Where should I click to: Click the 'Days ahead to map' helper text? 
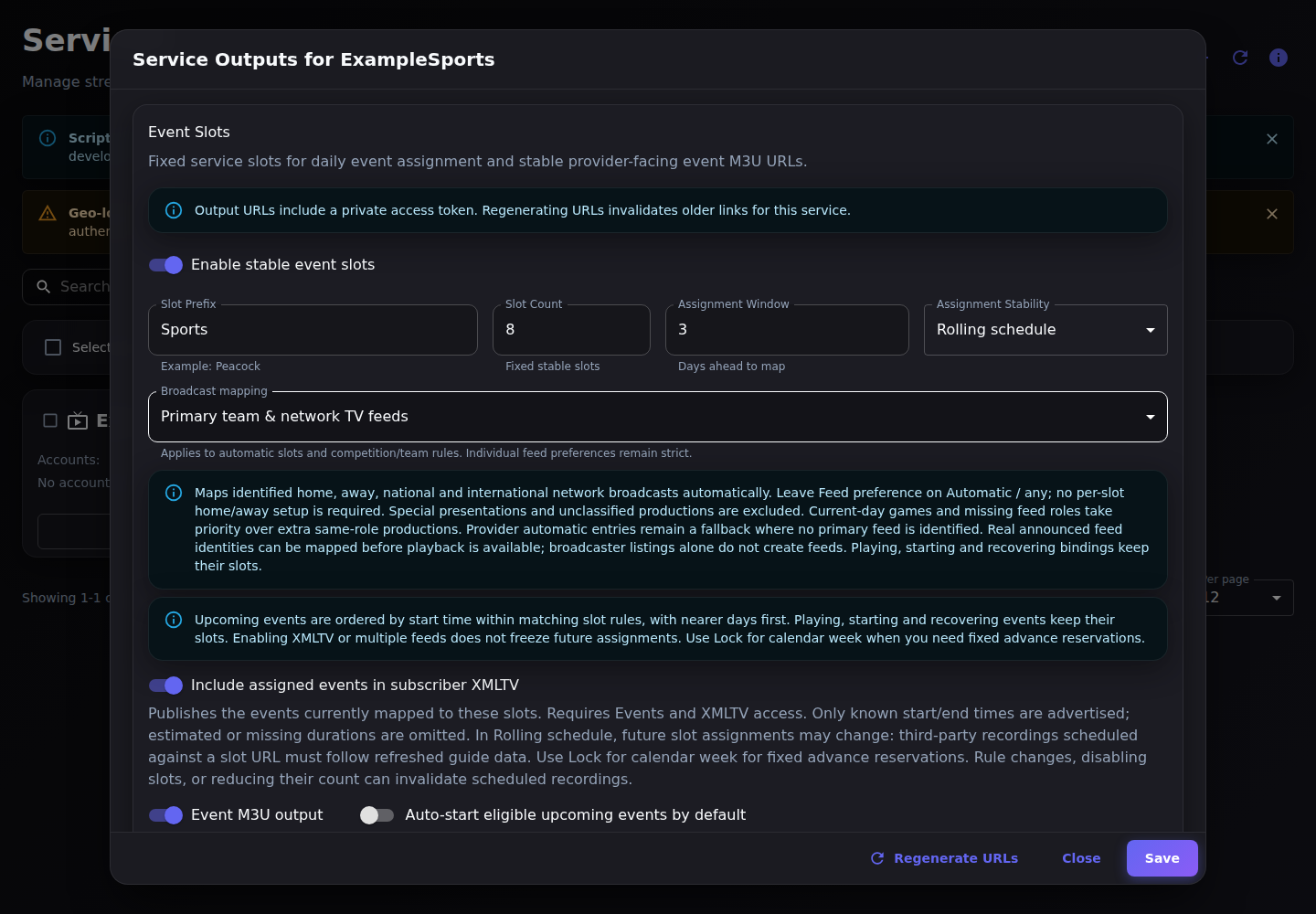[x=732, y=367]
